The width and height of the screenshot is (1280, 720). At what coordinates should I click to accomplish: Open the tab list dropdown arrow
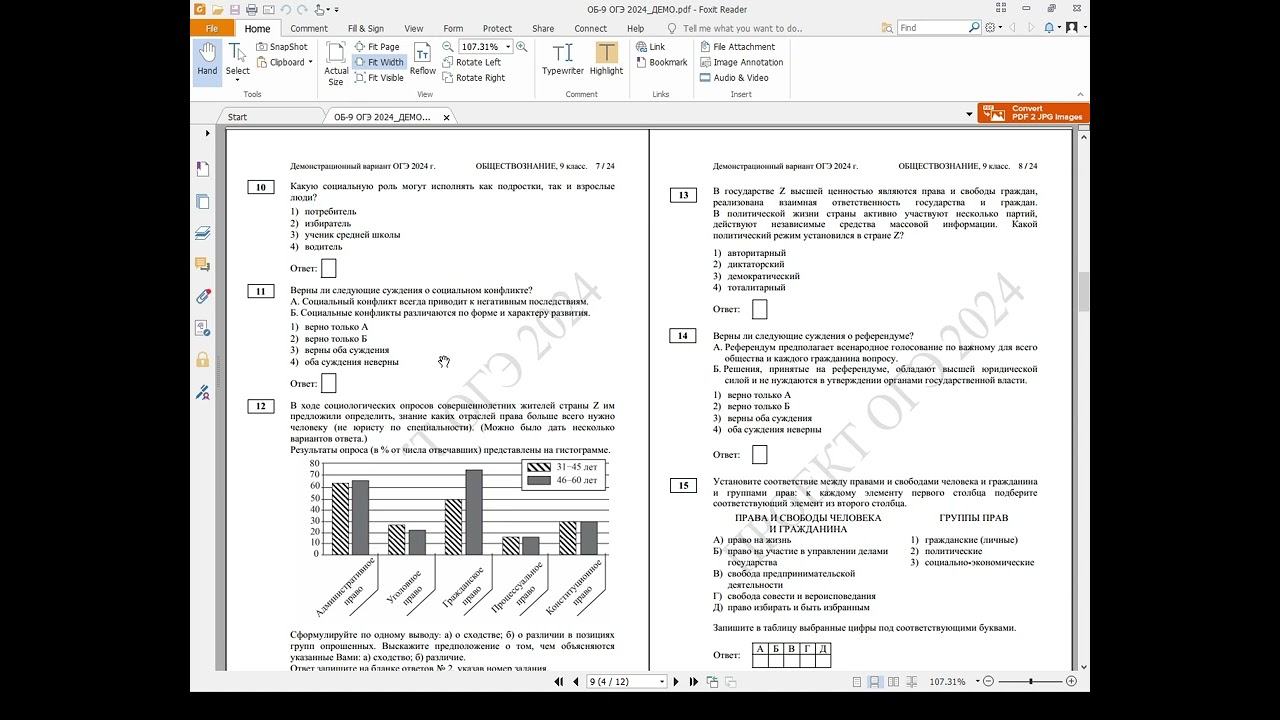[x=969, y=115]
